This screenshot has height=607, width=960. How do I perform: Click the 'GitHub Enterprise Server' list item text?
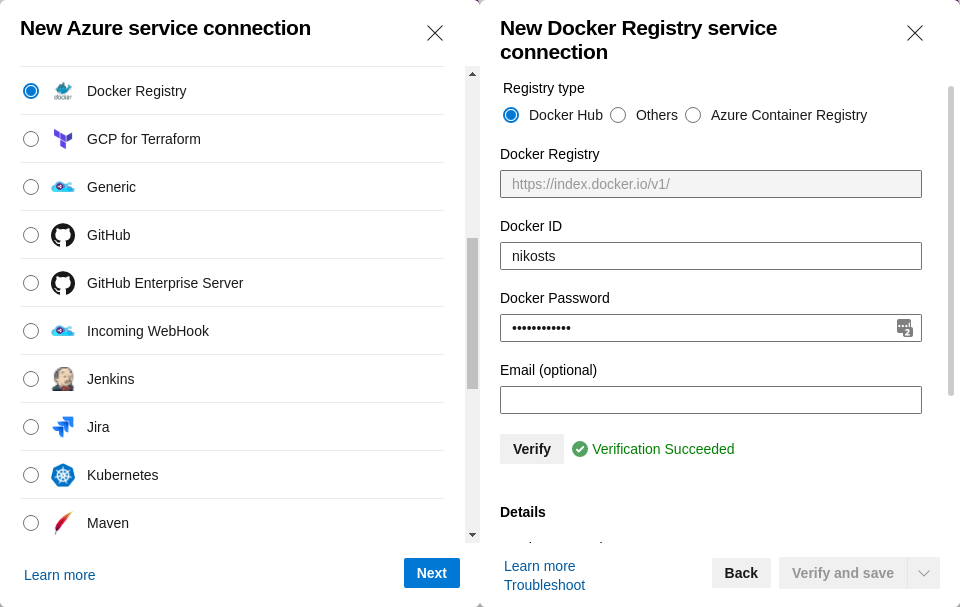(x=165, y=283)
